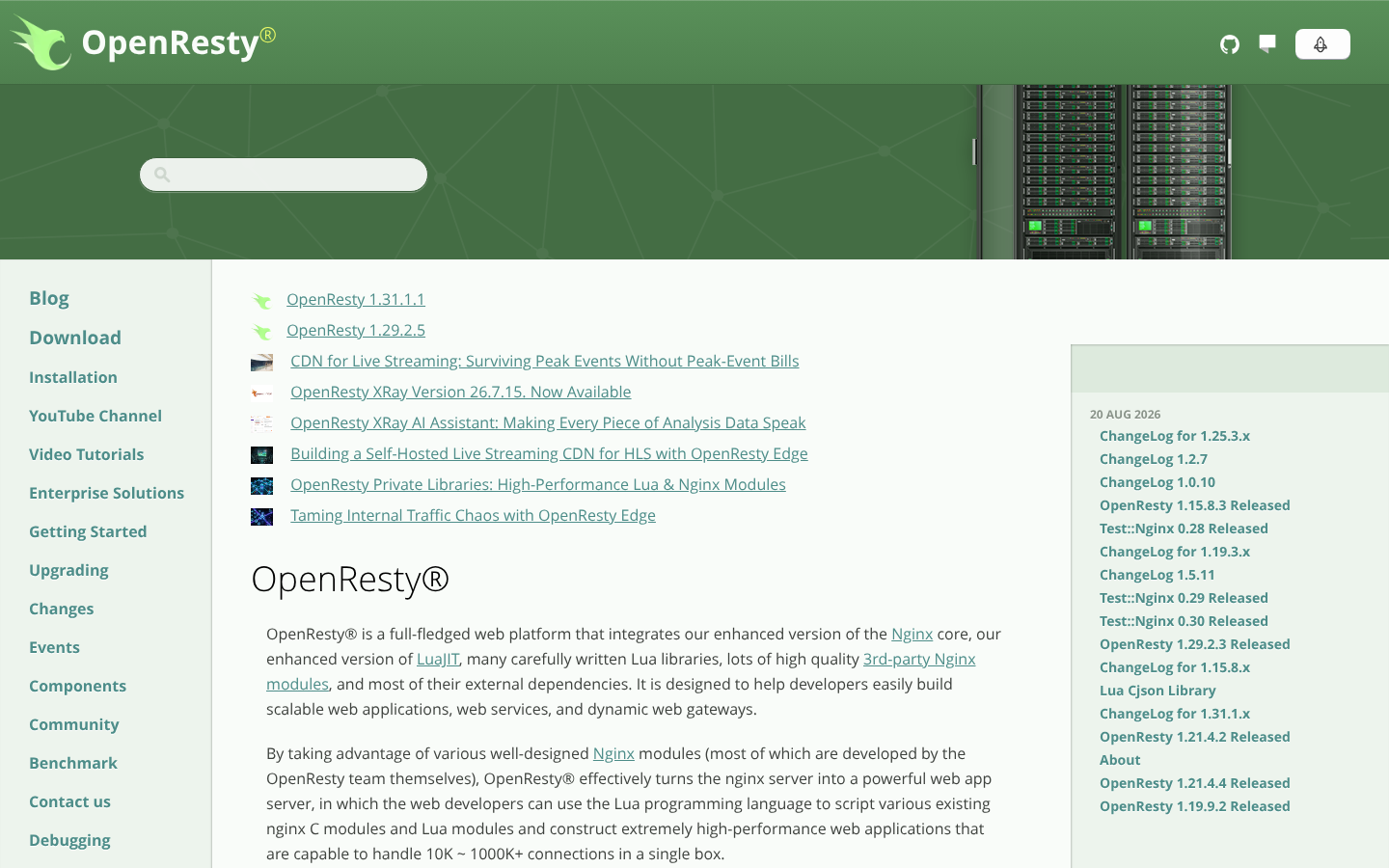Screen dimensions: 1389x868
Task: Go to Download in the sidebar
Action: pos(75,338)
